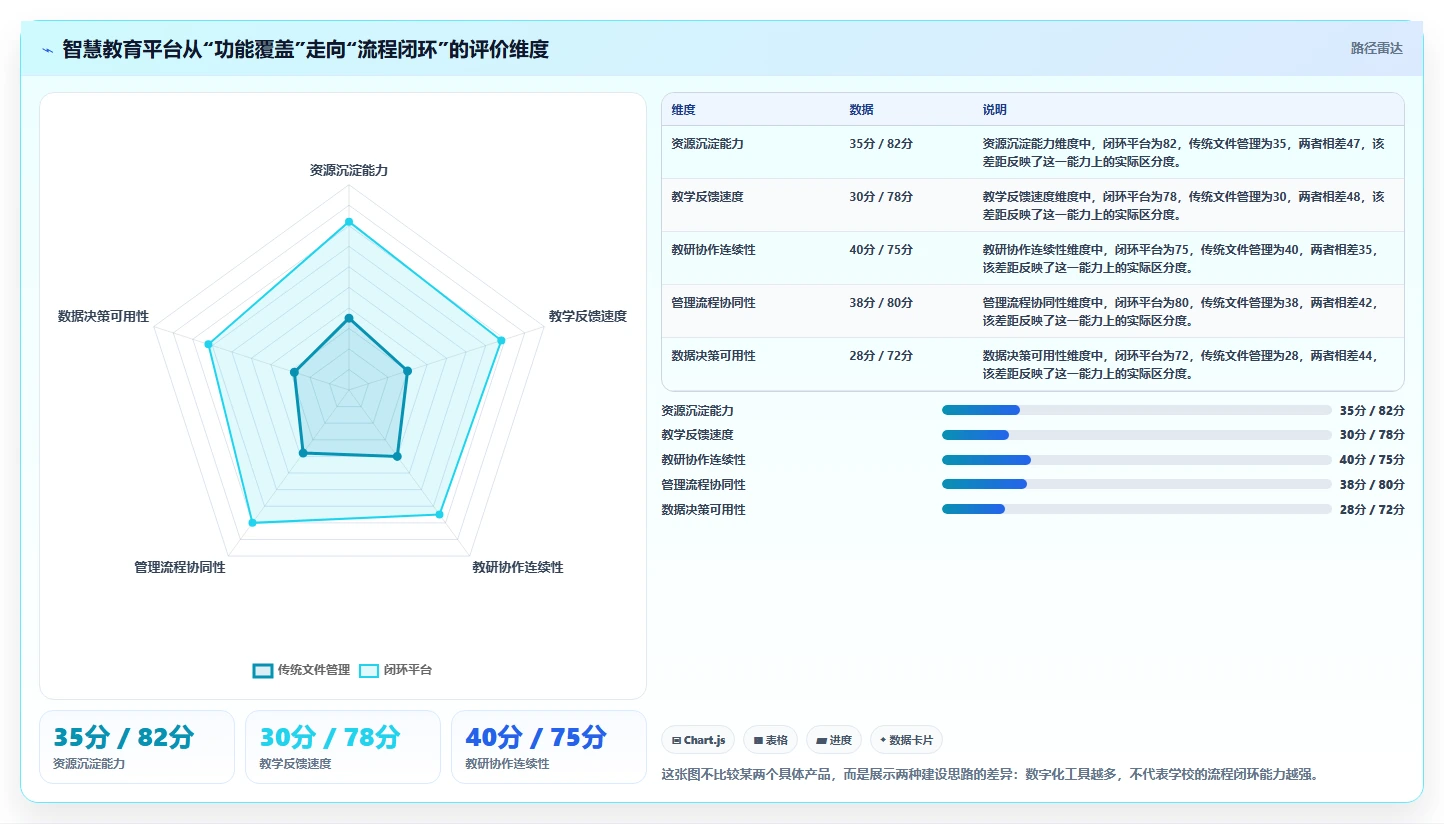
Task: Click the 38分 / 80分 value in the table
Action: tap(881, 303)
